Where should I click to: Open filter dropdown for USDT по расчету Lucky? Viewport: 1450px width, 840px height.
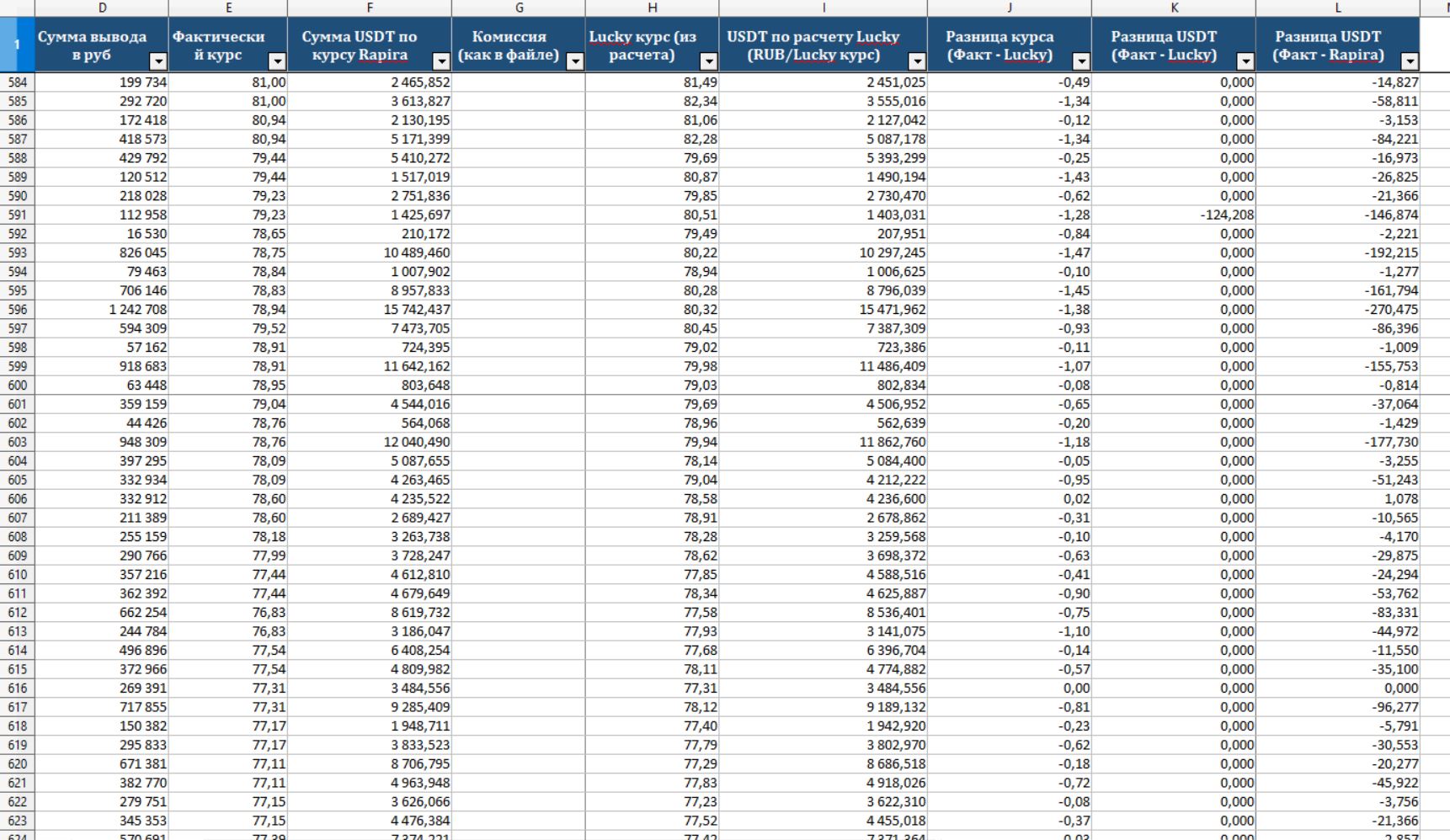click(916, 61)
